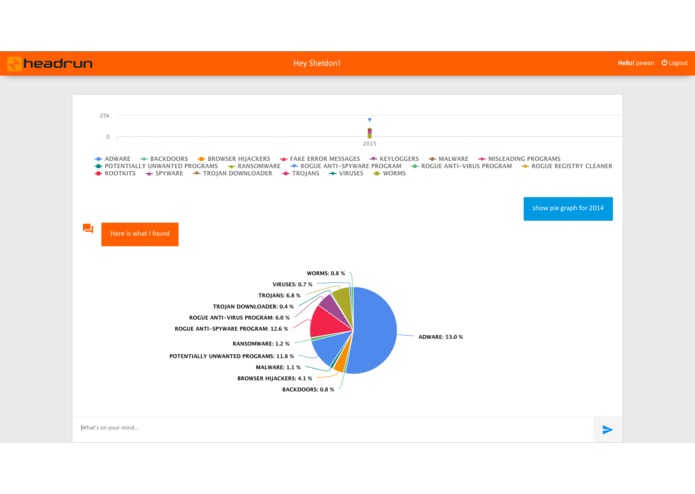This screenshot has width=695, height=494.
Task: Click the "BACKDOORS: 0.8 %" label
Action: (308, 389)
